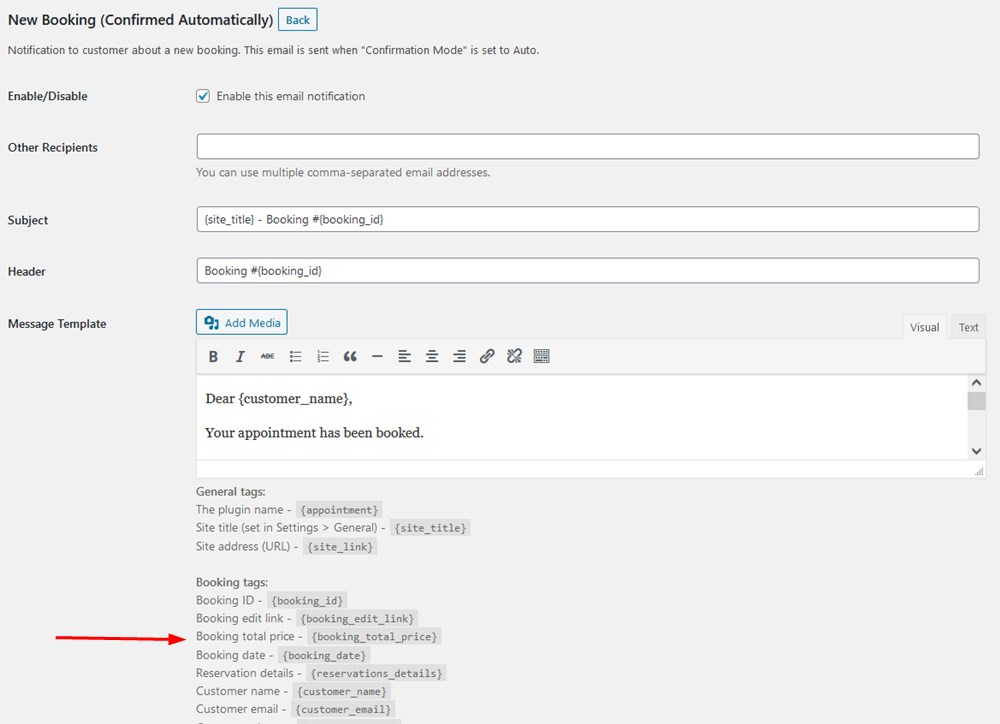Screen dimensions: 1000x724
Task: Align text right
Action: coord(459,357)
